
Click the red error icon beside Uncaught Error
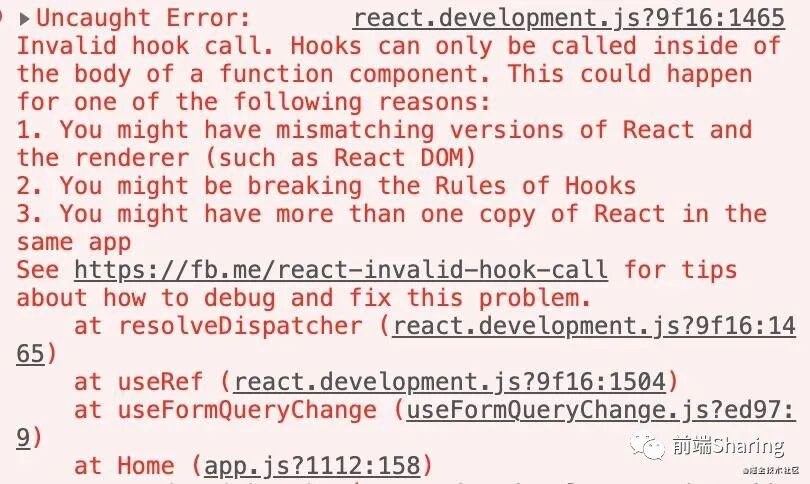pyautogui.click(x=1, y=18)
